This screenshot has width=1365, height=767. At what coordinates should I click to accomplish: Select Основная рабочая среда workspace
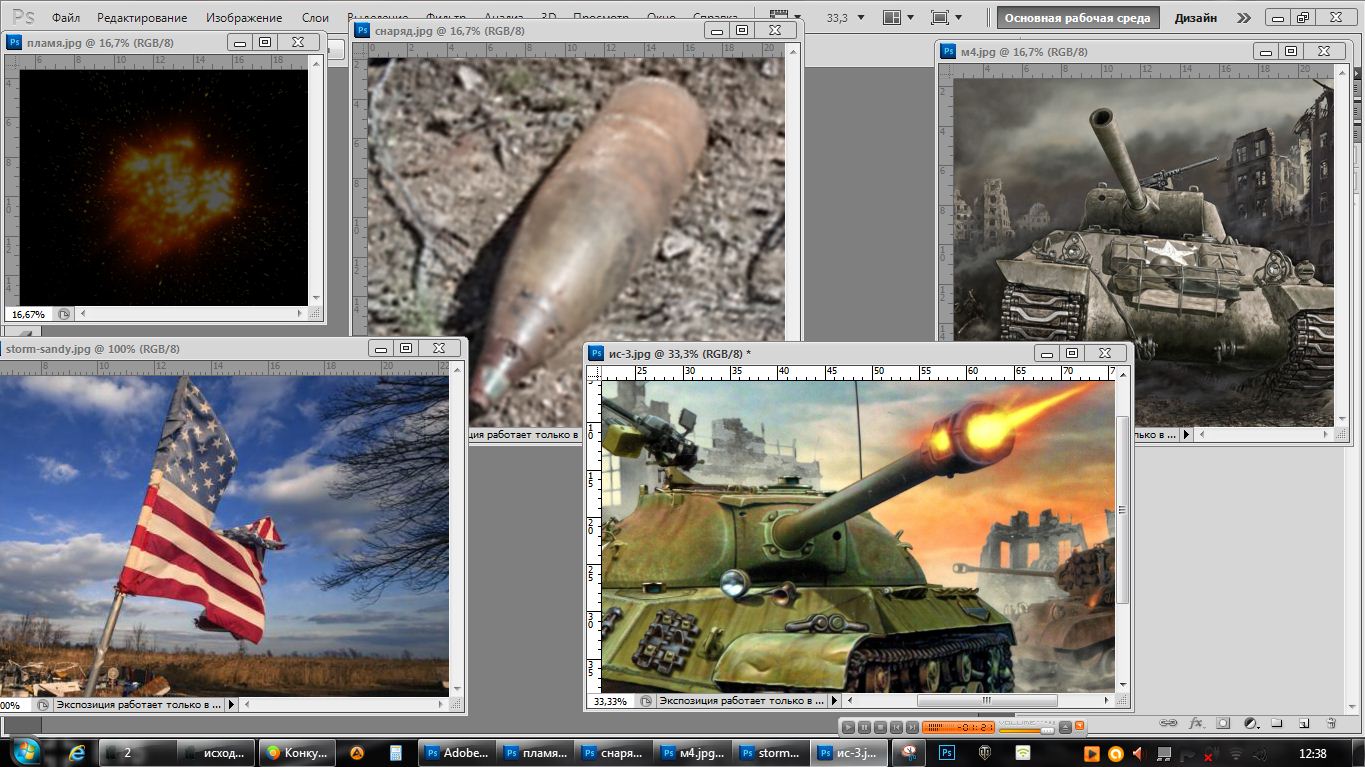1077,18
